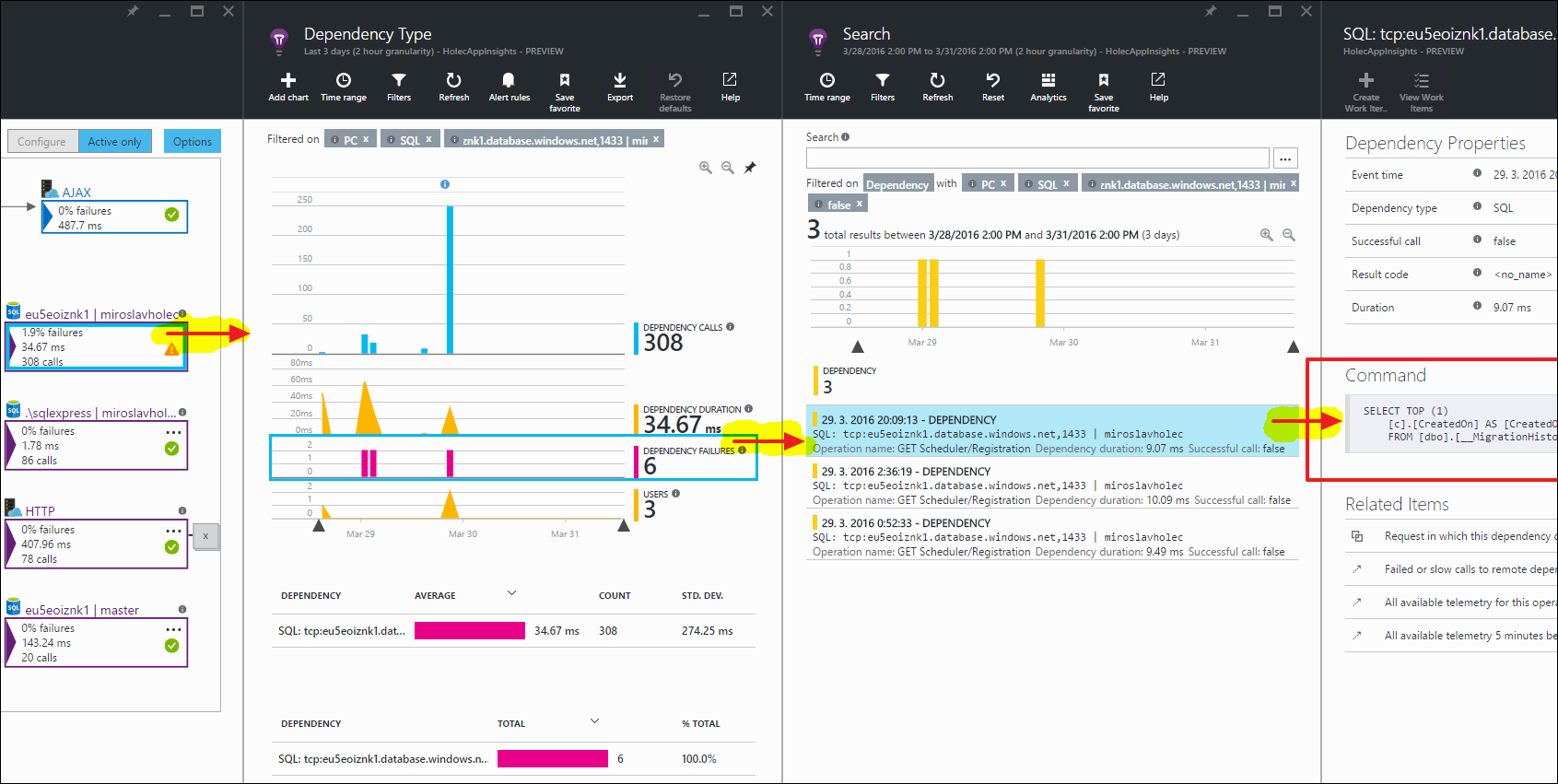Select the Configure toggle option
The width and height of the screenshot is (1558, 784).
point(41,141)
